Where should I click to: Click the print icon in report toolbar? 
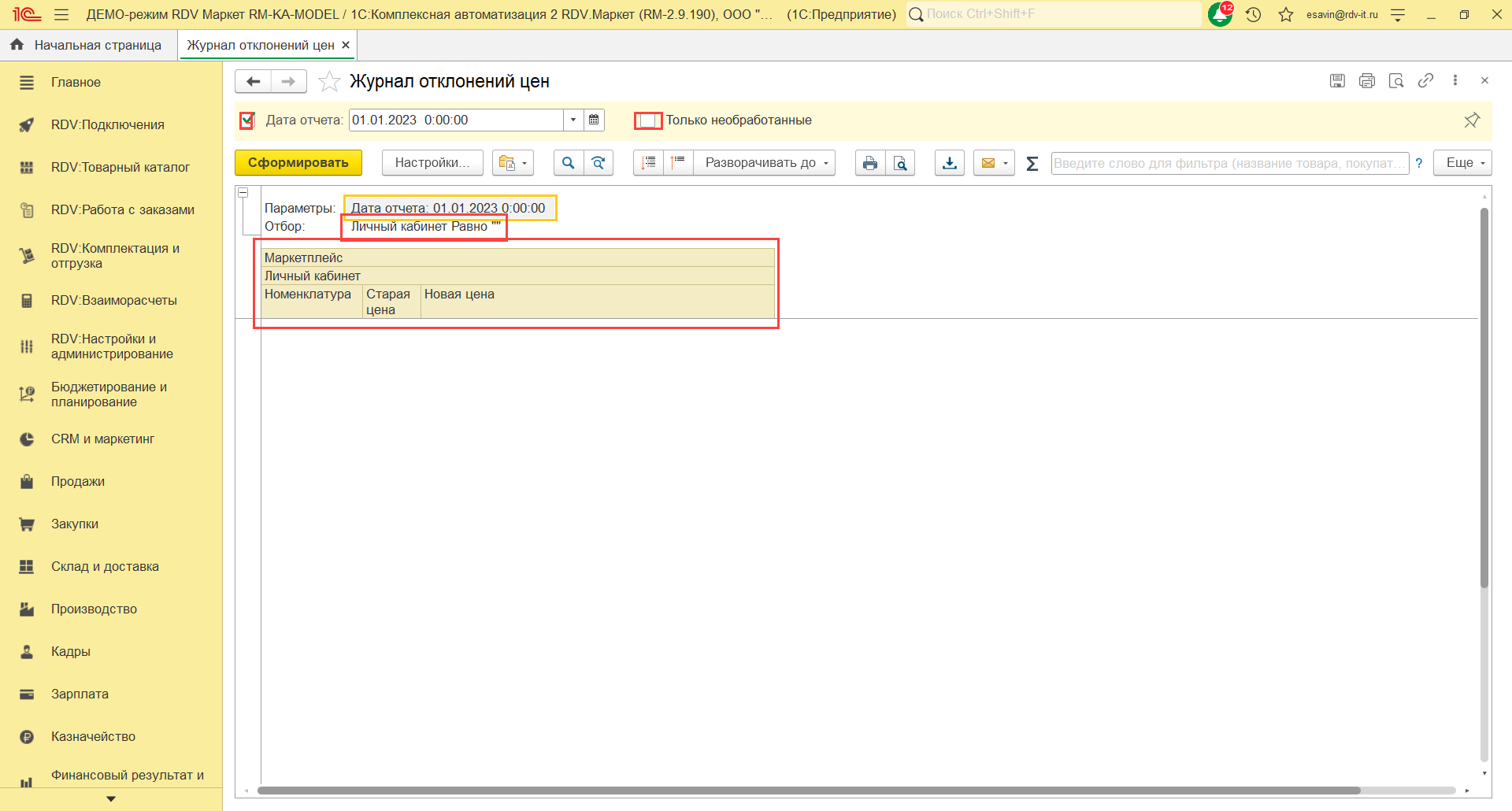point(869,163)
